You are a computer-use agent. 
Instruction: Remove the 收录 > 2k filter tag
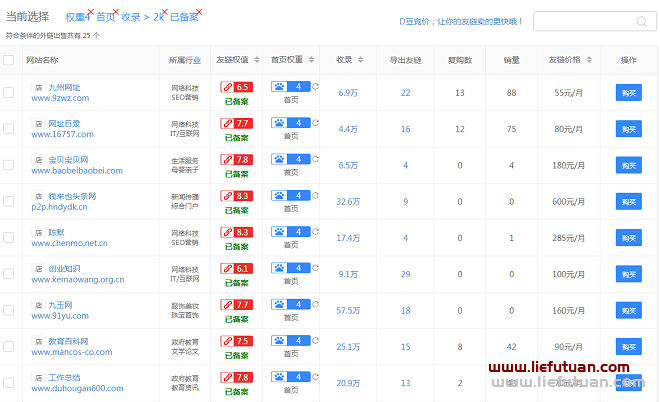[165, 12]
